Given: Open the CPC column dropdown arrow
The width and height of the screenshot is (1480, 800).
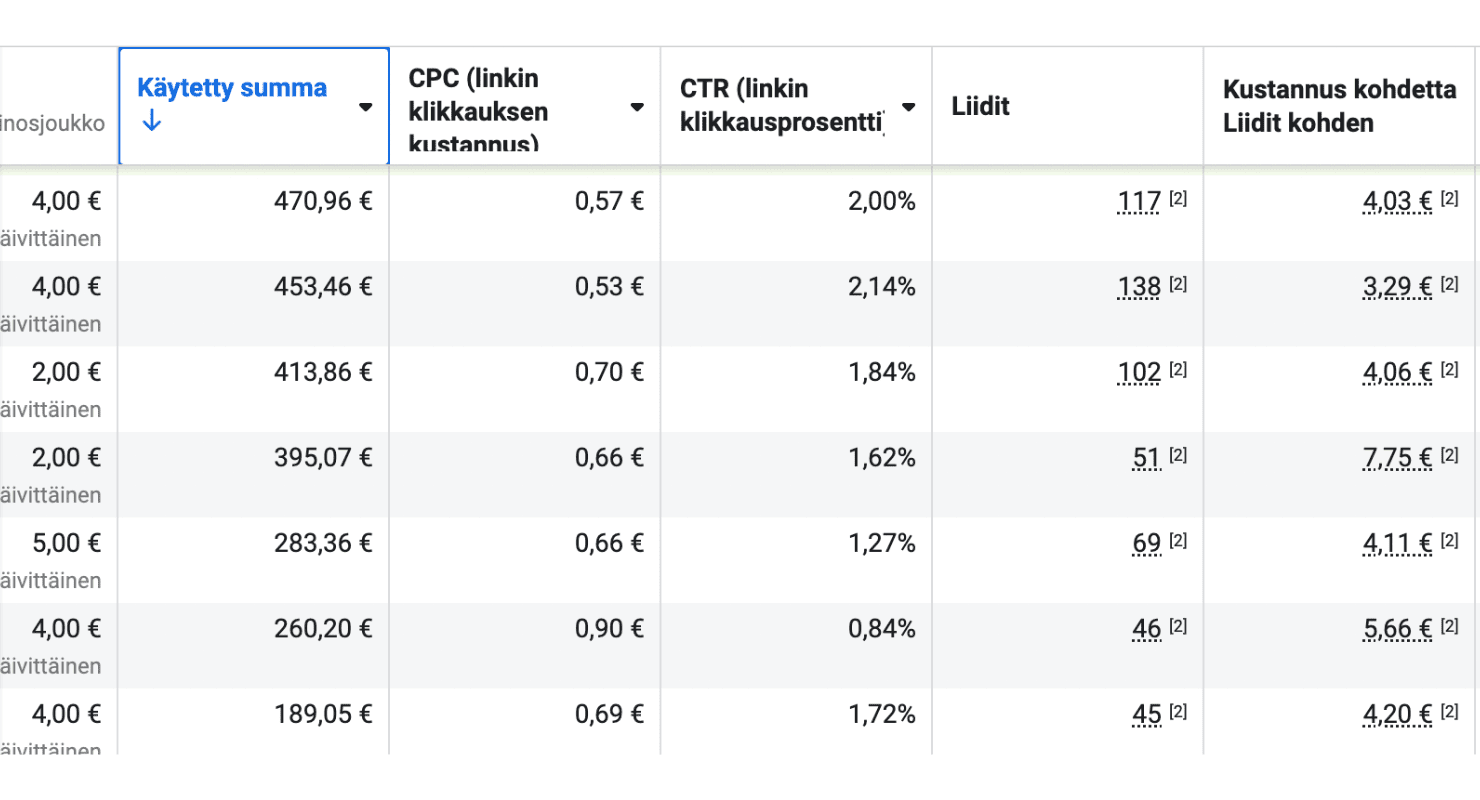Looking at the screenshot, I should (x=637, y=107).
